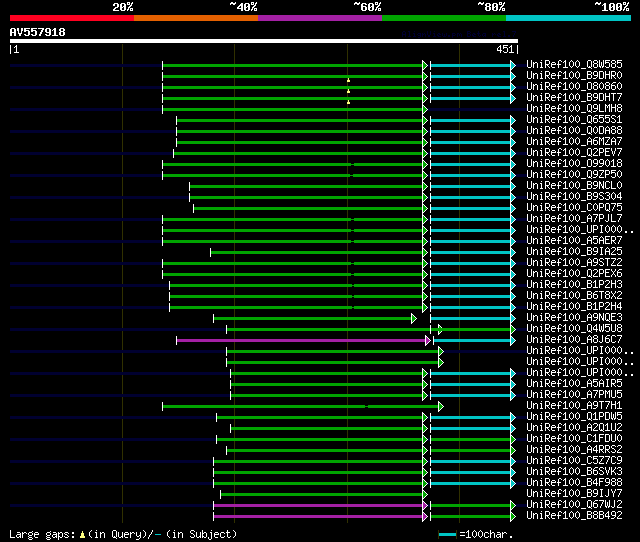Select the UniRef100_A7PJL7 label
This screenshot has width=640, height=542.
pyautogui.click(x=574, y=218)
